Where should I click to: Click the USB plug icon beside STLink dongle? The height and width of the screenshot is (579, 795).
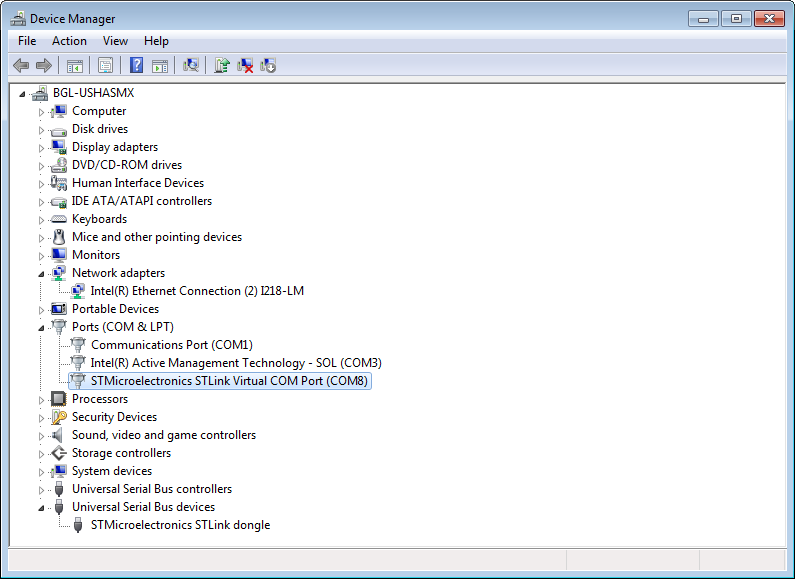point(78,525)
